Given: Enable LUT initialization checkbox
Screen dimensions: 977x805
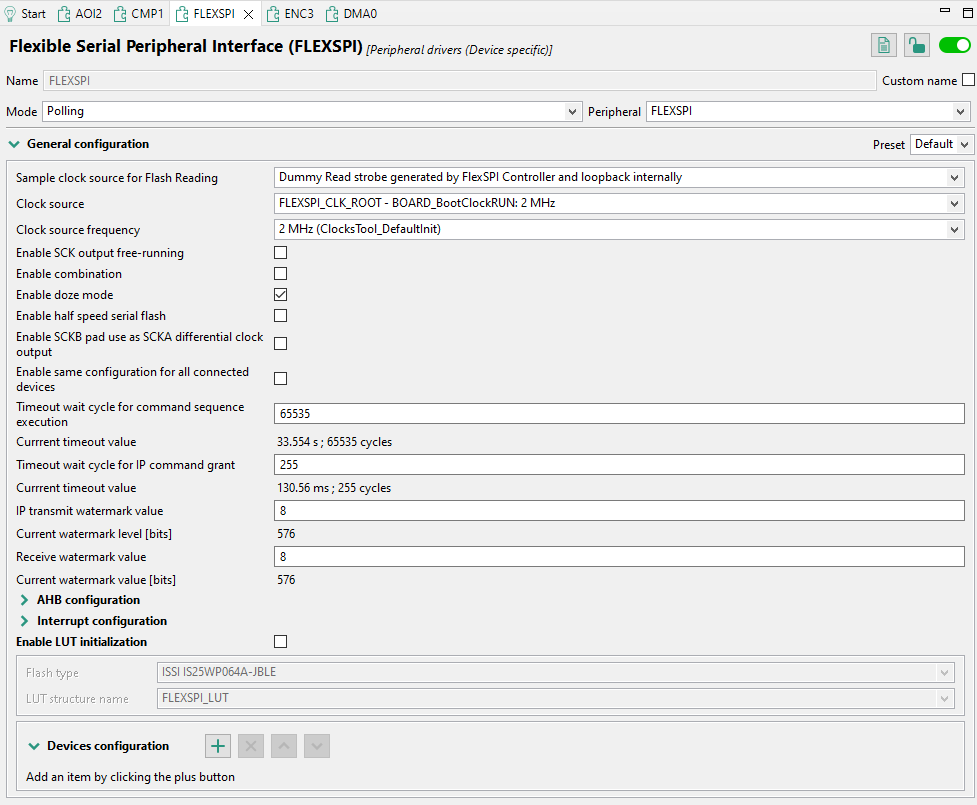Looking at the screenshot, I should pyautogui.click(x=281, y=642).
